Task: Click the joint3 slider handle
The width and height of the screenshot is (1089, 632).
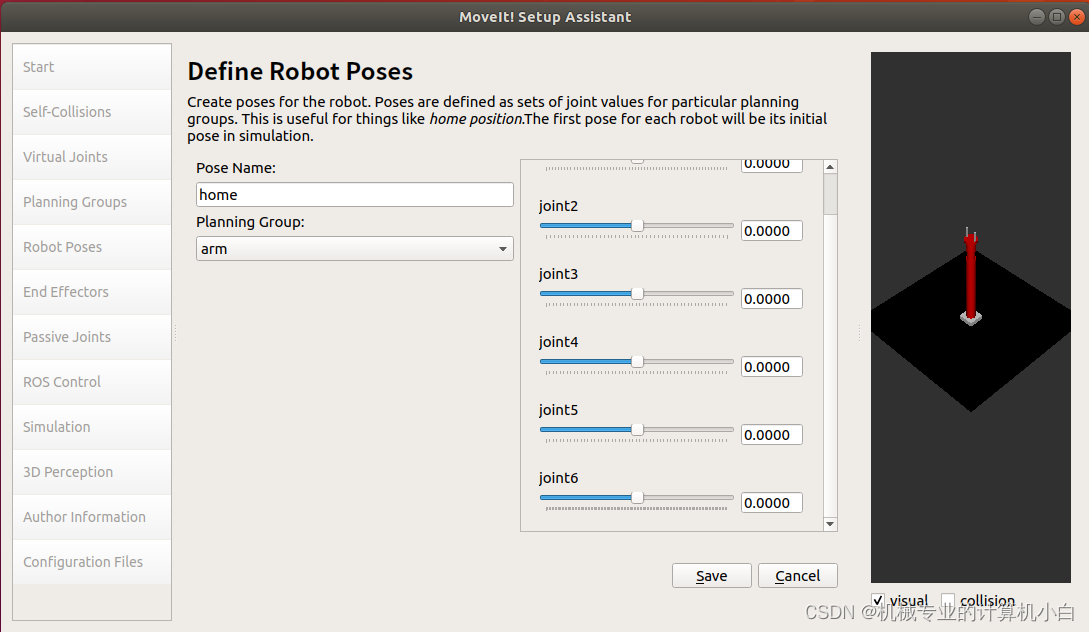Action: [637, 294]
